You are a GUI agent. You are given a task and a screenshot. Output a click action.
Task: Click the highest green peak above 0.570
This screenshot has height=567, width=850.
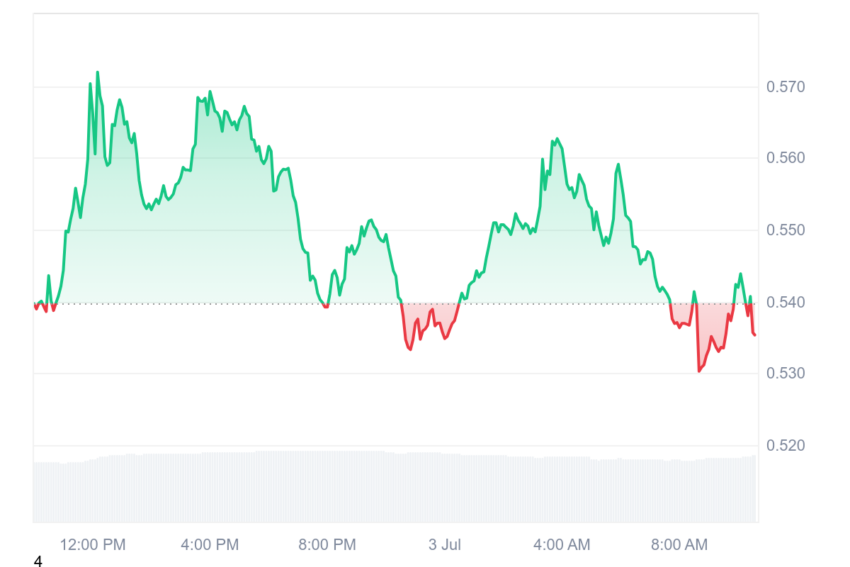pos(98,73)
